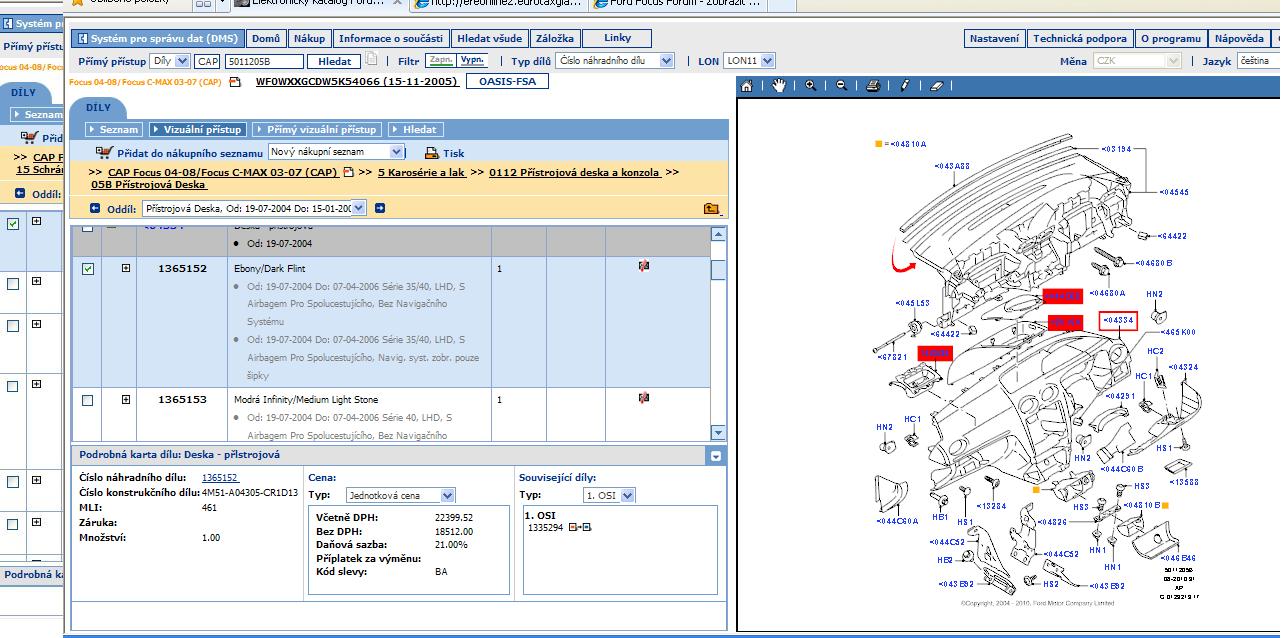Screen dimensions: 1281x638
Task: Zoom in on the parts diagram
Action: click(810, 86)
